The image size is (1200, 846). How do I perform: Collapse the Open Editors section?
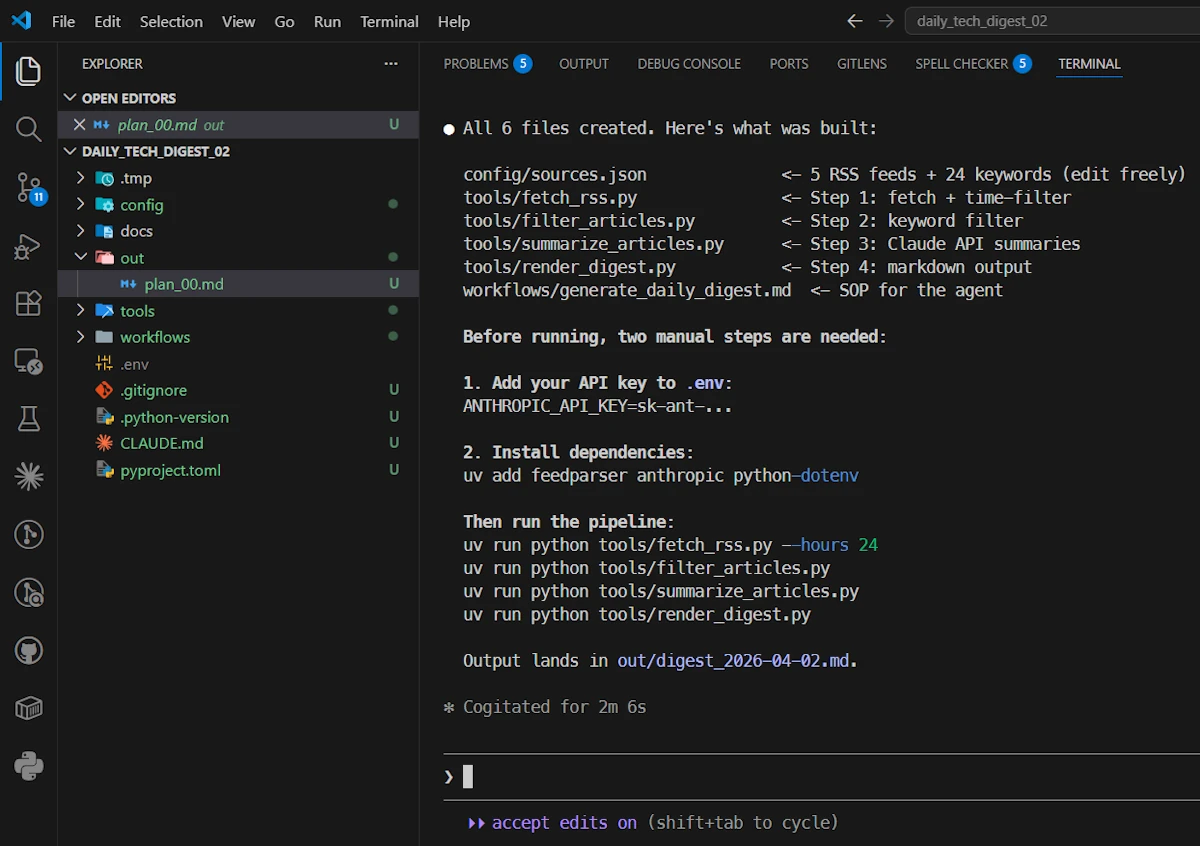click(x=128, y=98)
